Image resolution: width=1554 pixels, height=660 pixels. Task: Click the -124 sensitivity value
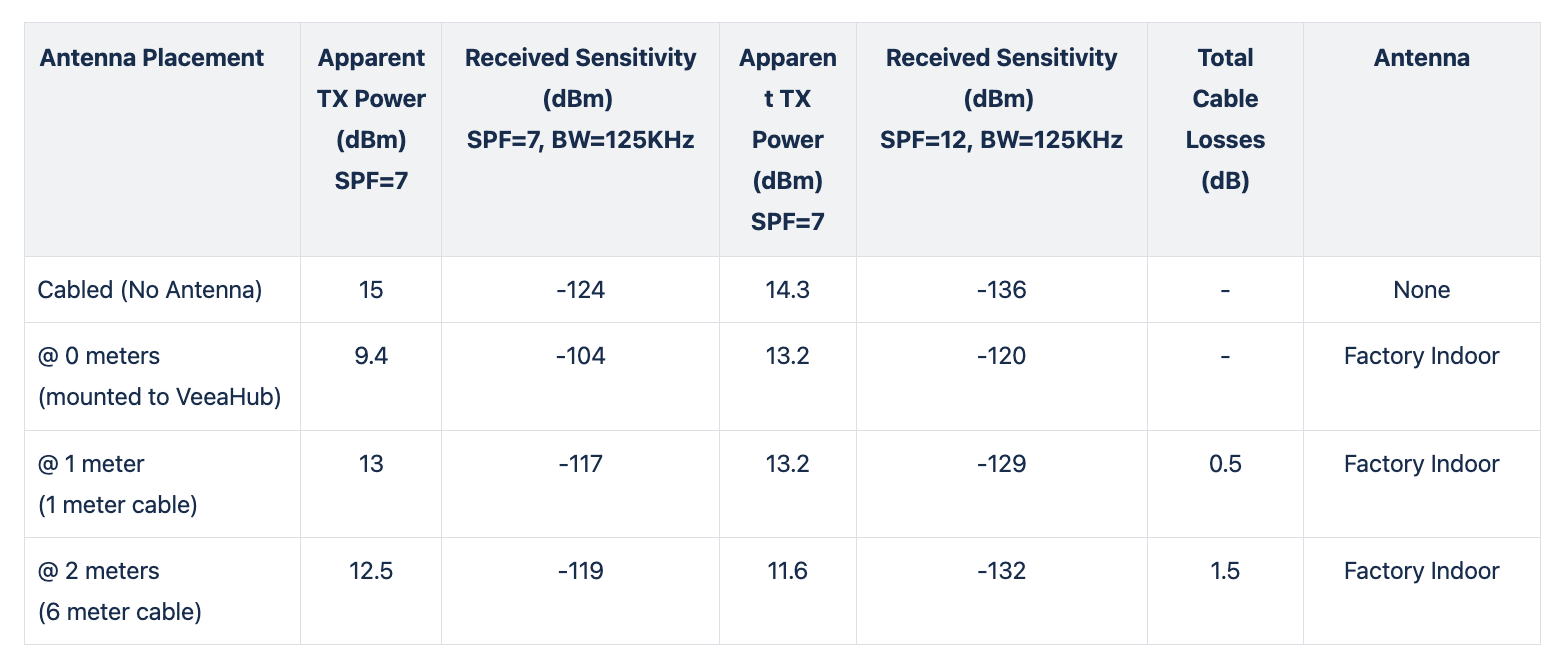(x=580, y=290)
